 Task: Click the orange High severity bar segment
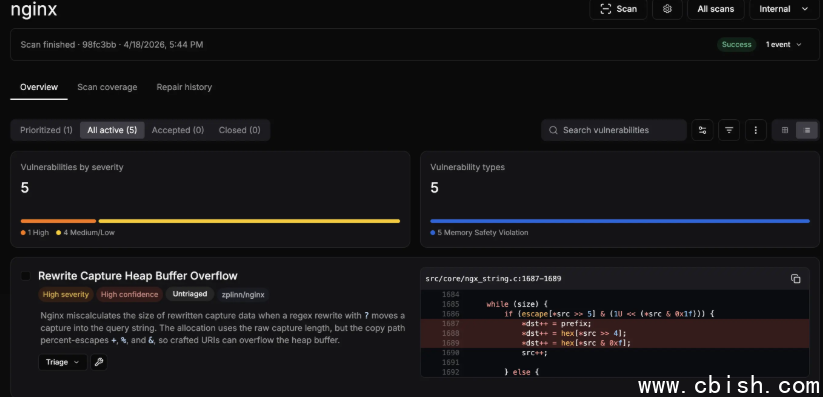58,221
